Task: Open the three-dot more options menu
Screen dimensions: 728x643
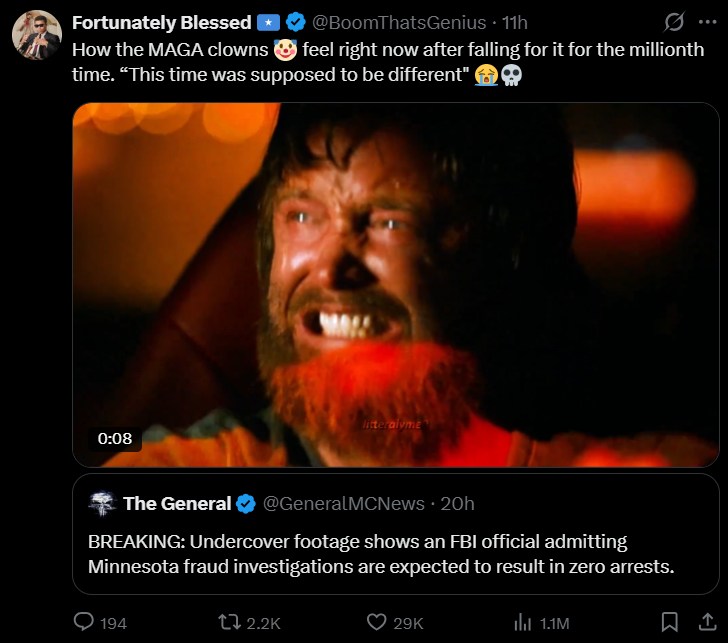Action: 707,22
